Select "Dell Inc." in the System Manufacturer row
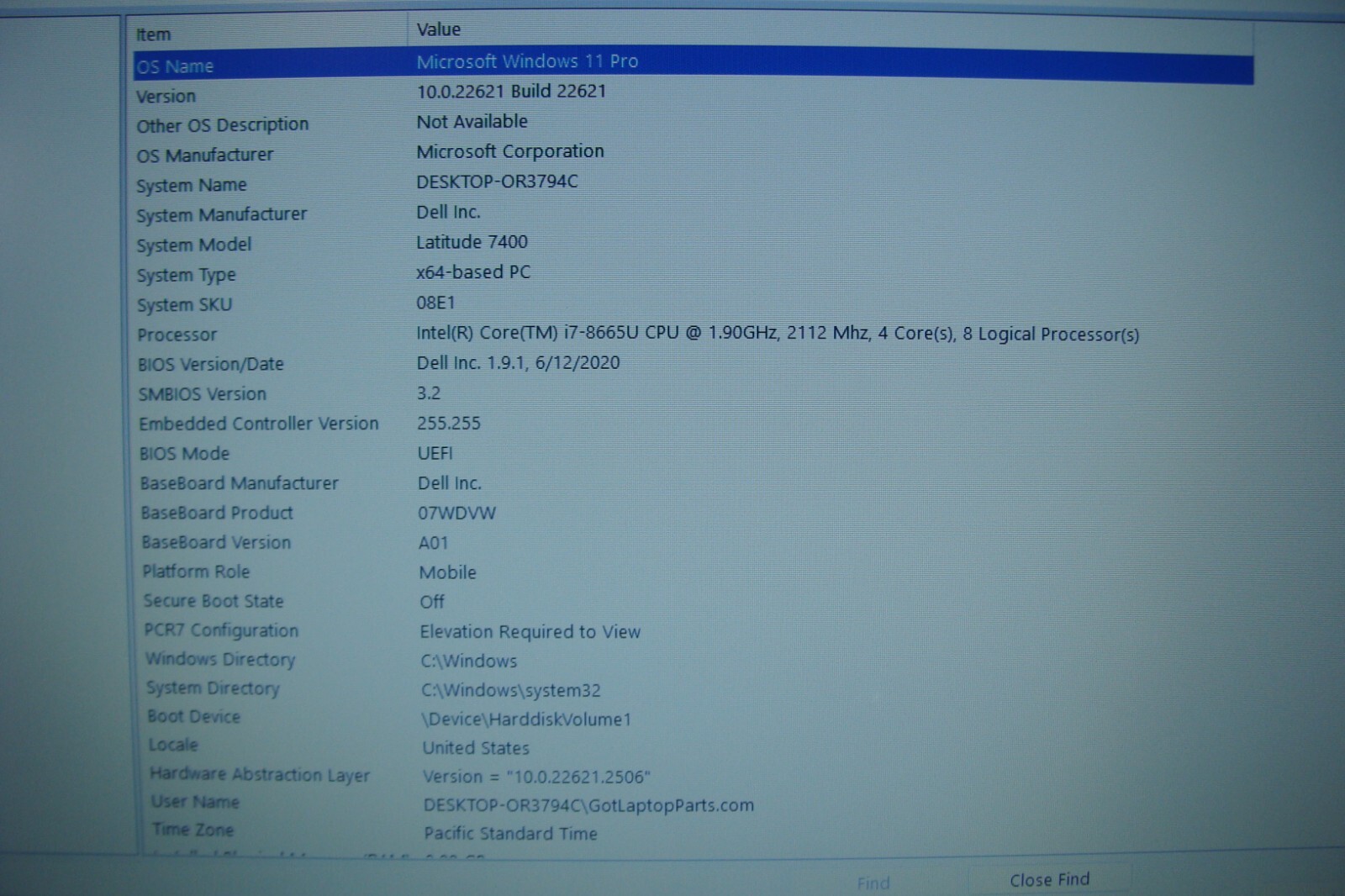Screen dimensions: 1345x896 click(x=448, y=212)
